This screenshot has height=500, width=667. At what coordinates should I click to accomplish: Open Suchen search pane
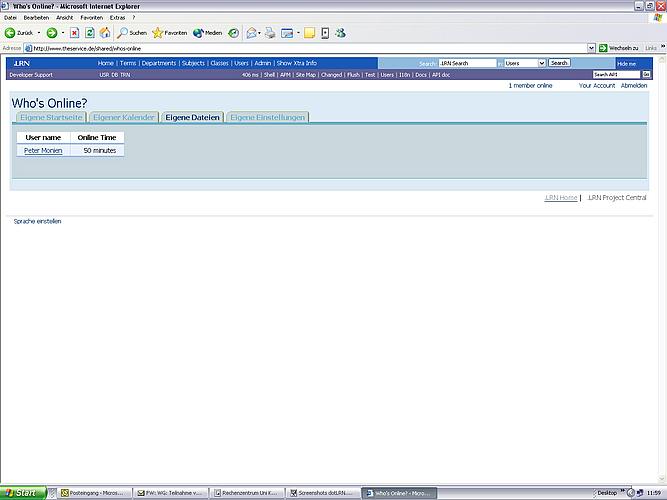[132, 33]
